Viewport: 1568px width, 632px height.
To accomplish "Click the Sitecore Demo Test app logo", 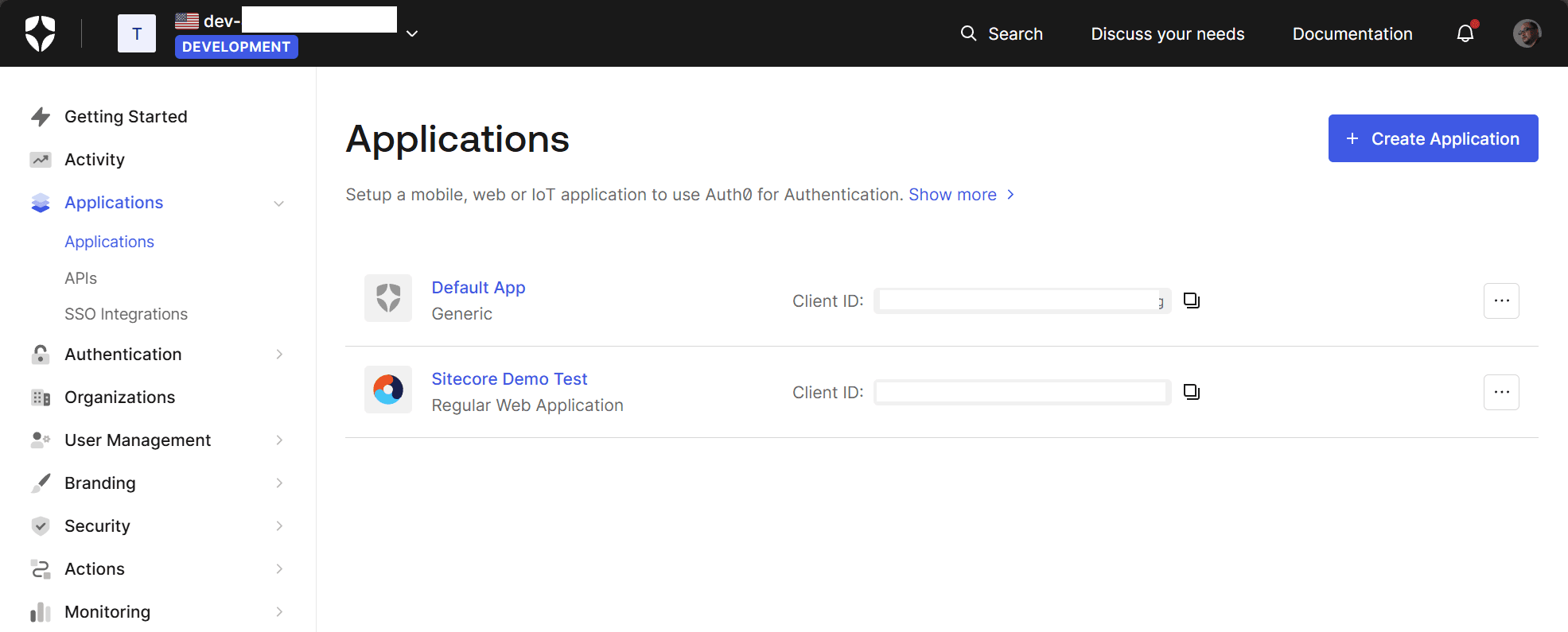I will coord(388,390).
